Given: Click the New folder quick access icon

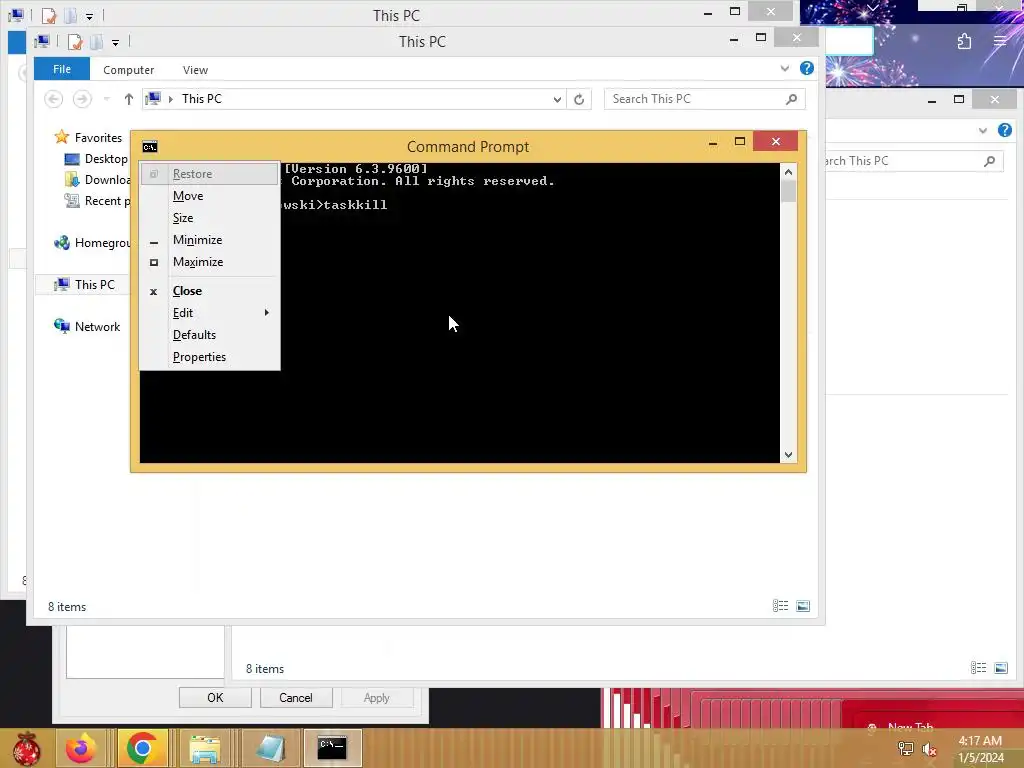Looking at the screenshot, I should pyautogui.click(x=96, y=42).
